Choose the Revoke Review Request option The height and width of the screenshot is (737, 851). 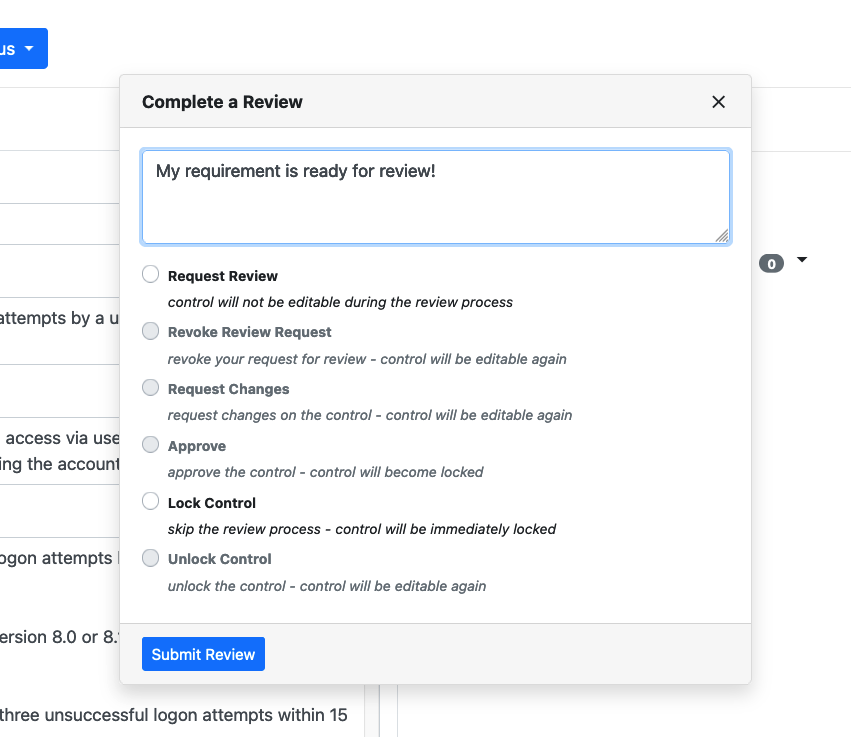(150, 331)
